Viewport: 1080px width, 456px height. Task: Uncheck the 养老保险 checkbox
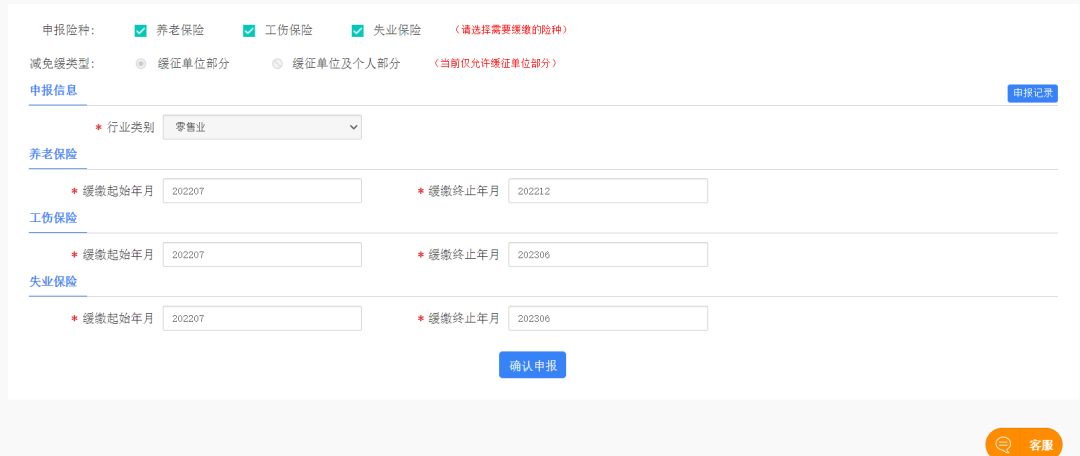(x=141, y=30)
